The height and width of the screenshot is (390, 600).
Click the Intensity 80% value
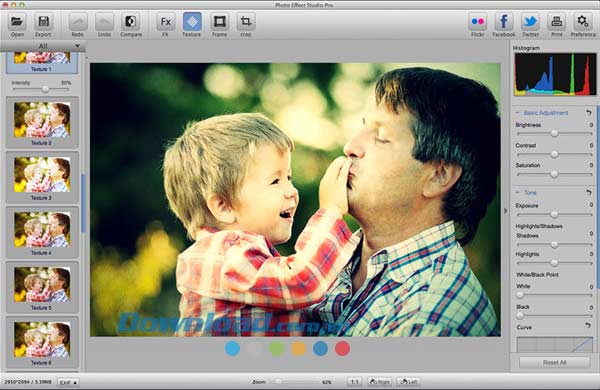click(66, 83)
